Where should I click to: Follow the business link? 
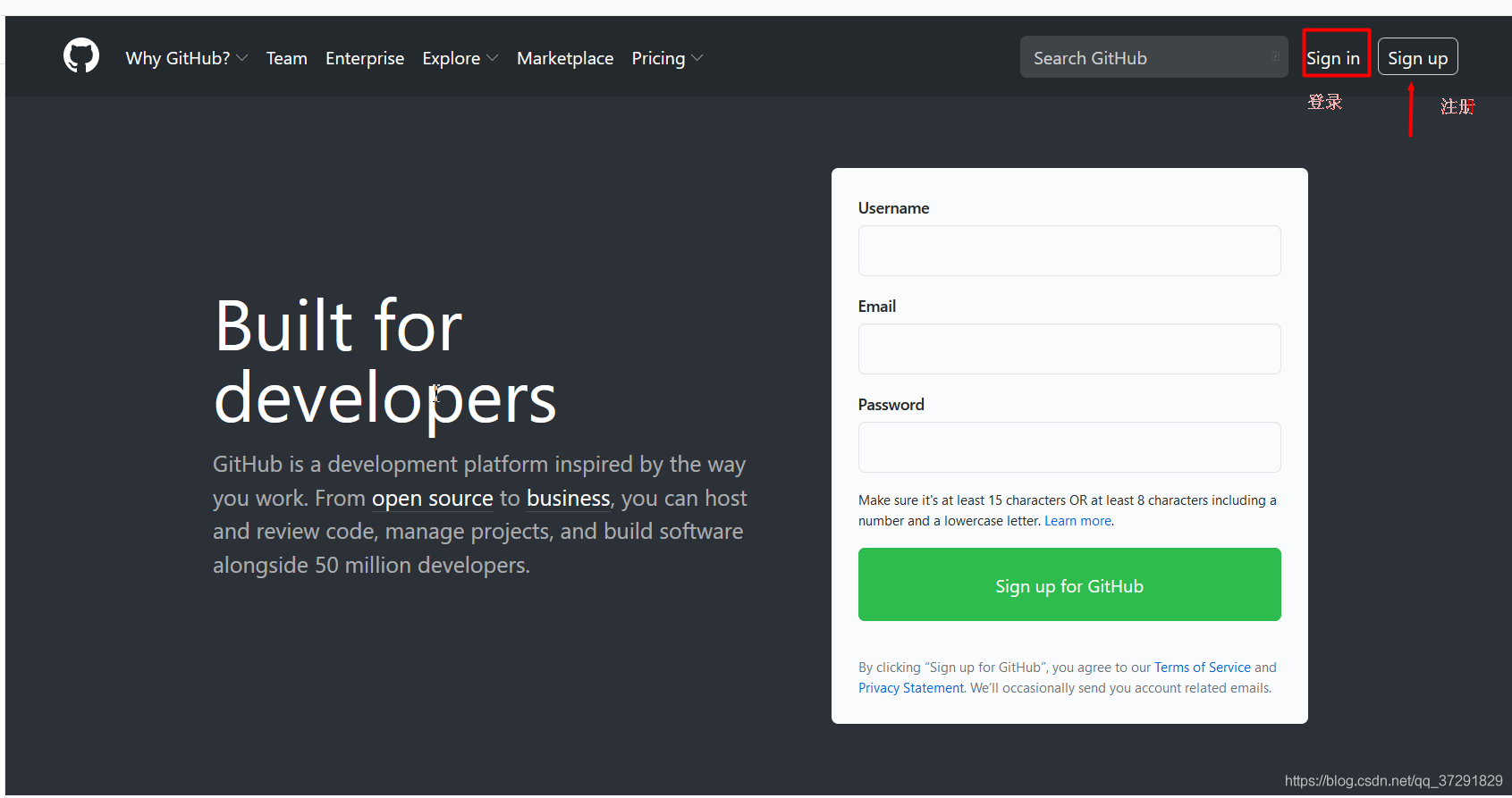569,498
